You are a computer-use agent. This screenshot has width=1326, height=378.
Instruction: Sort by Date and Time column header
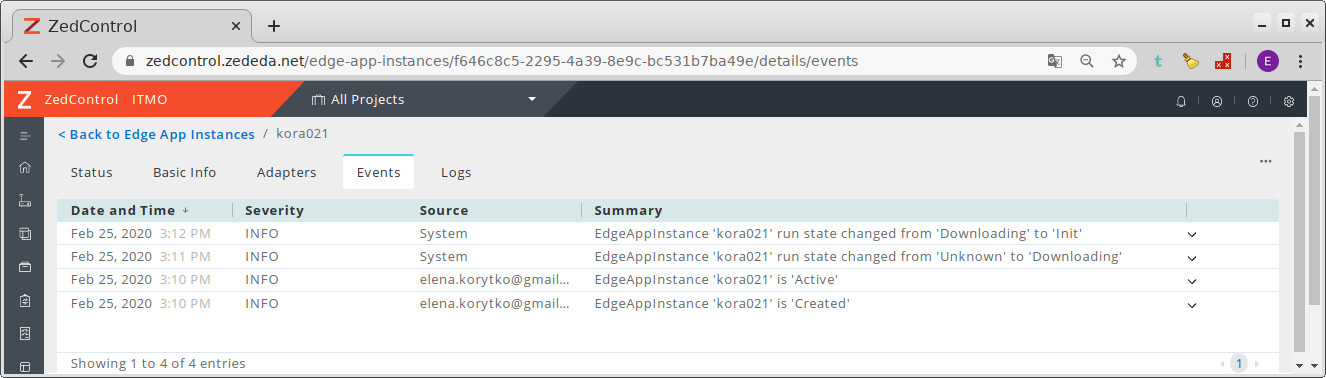[123, 210]
